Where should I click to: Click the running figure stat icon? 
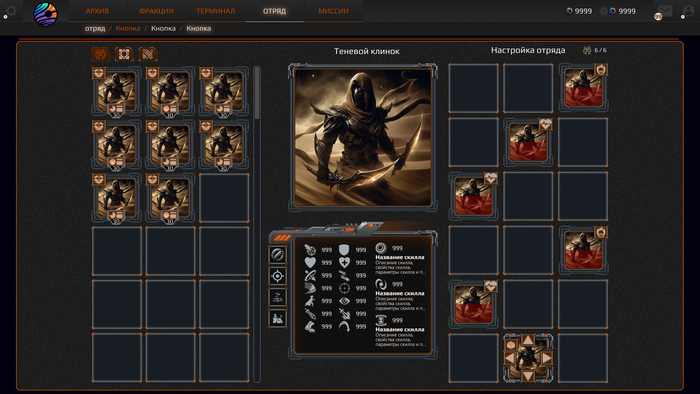pos(310,301)
